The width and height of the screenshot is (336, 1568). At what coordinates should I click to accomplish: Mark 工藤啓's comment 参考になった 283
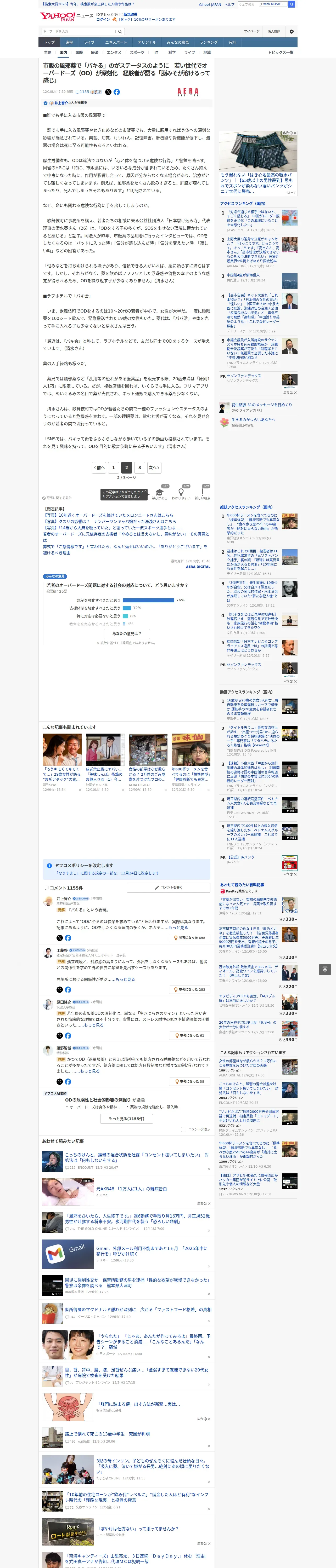190,990
